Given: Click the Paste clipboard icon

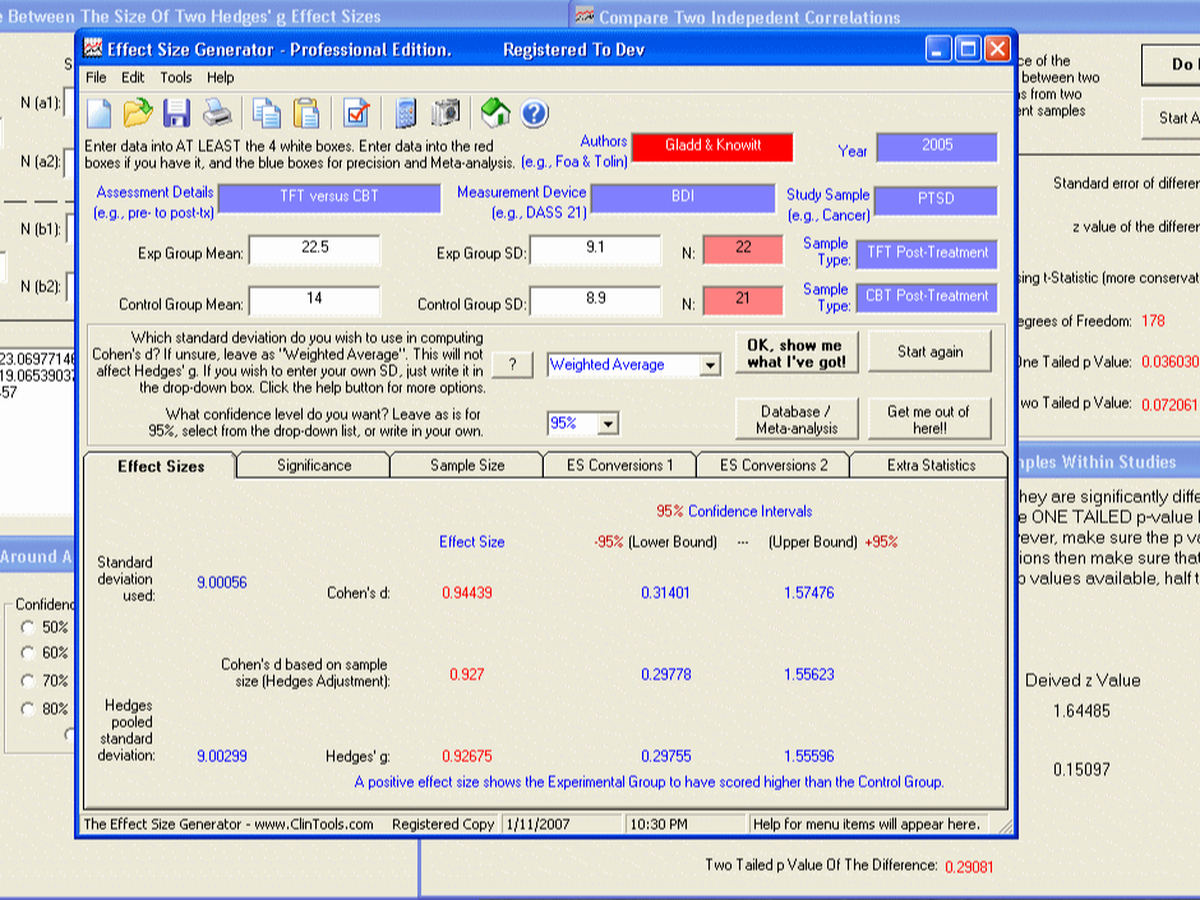Looking at the screenshot, I should tap(306, 113).
